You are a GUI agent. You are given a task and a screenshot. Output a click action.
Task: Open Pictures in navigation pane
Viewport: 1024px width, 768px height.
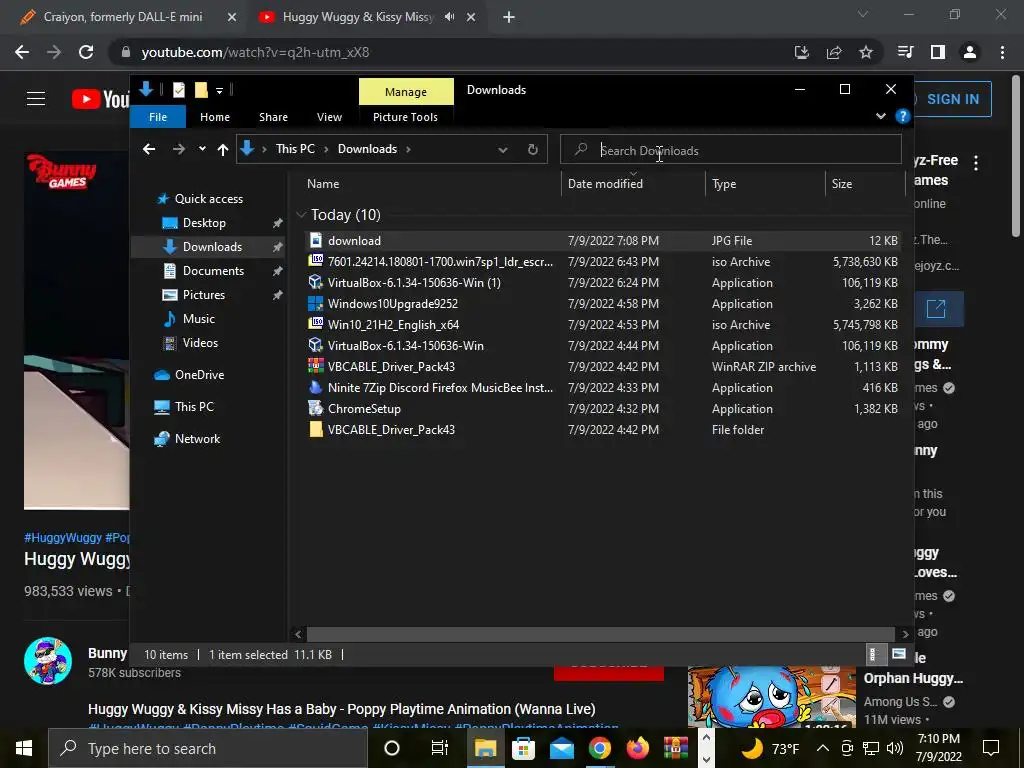click(x=203, y=295)
